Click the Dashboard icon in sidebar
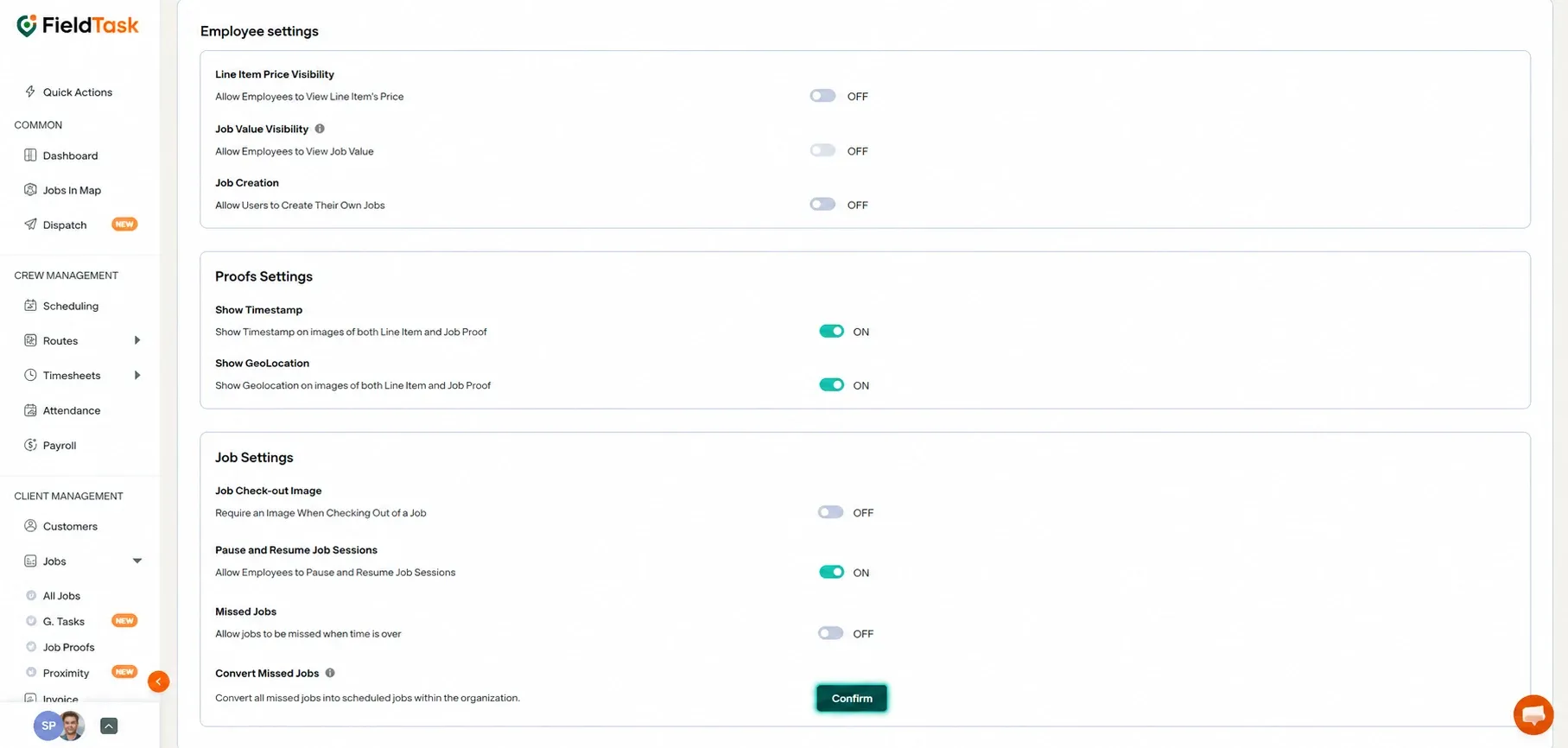 [30, 155]
